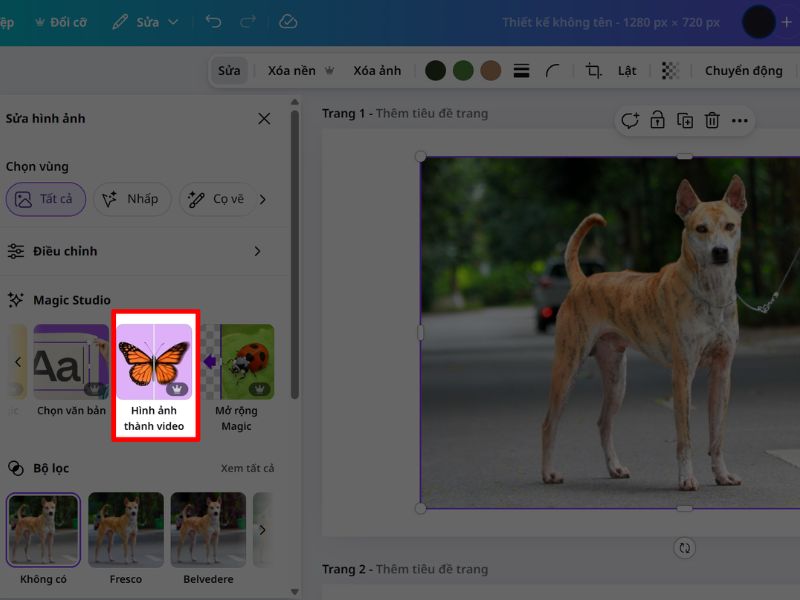Select the 'Tất cả' selection option
This screenshot has height=600, width=800.
tap(46, 199)
